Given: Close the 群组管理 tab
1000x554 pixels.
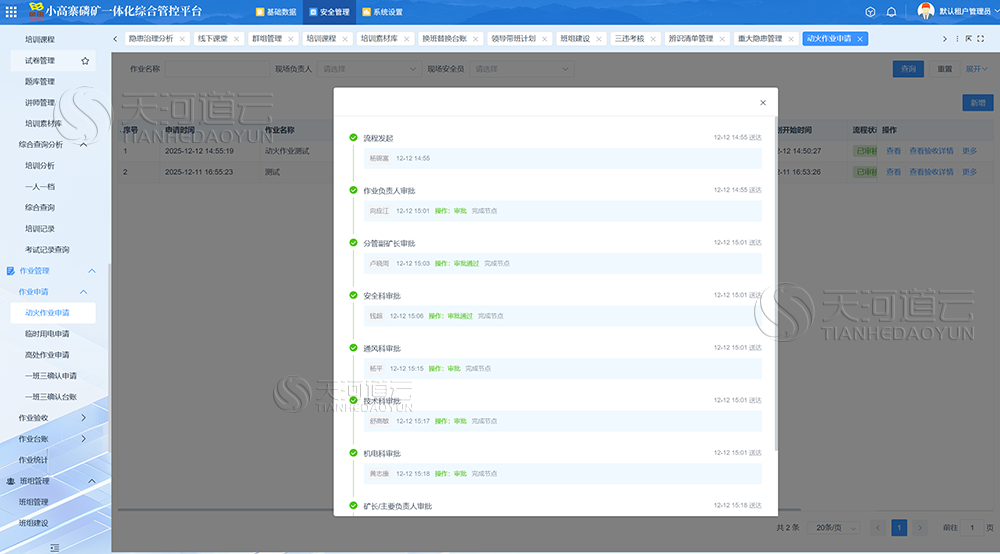Looking at the screenshot, I should [290, 39].
